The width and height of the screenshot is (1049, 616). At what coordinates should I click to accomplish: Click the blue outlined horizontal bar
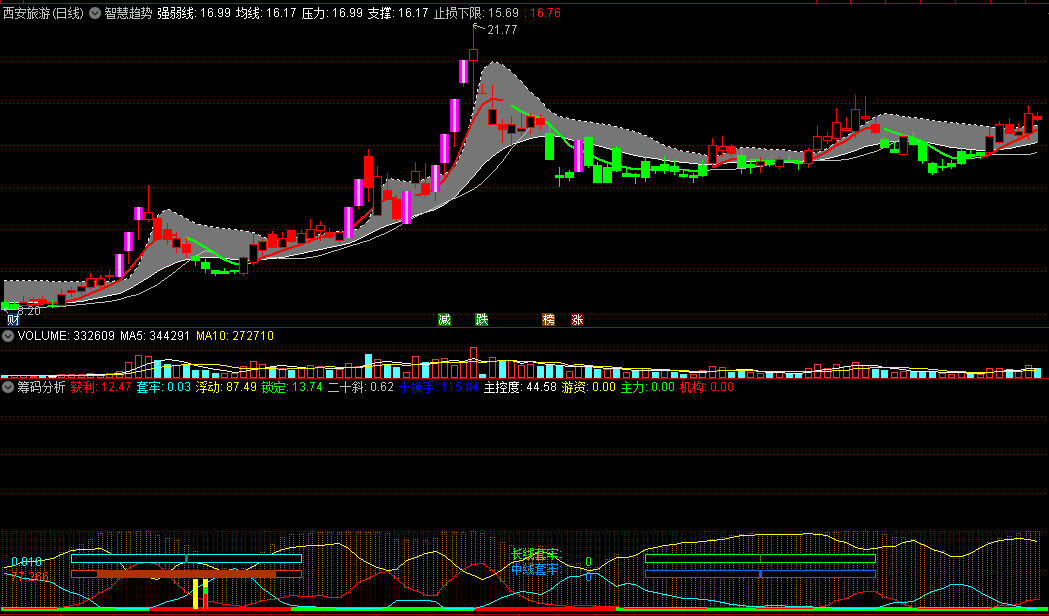tap(760, 574)
